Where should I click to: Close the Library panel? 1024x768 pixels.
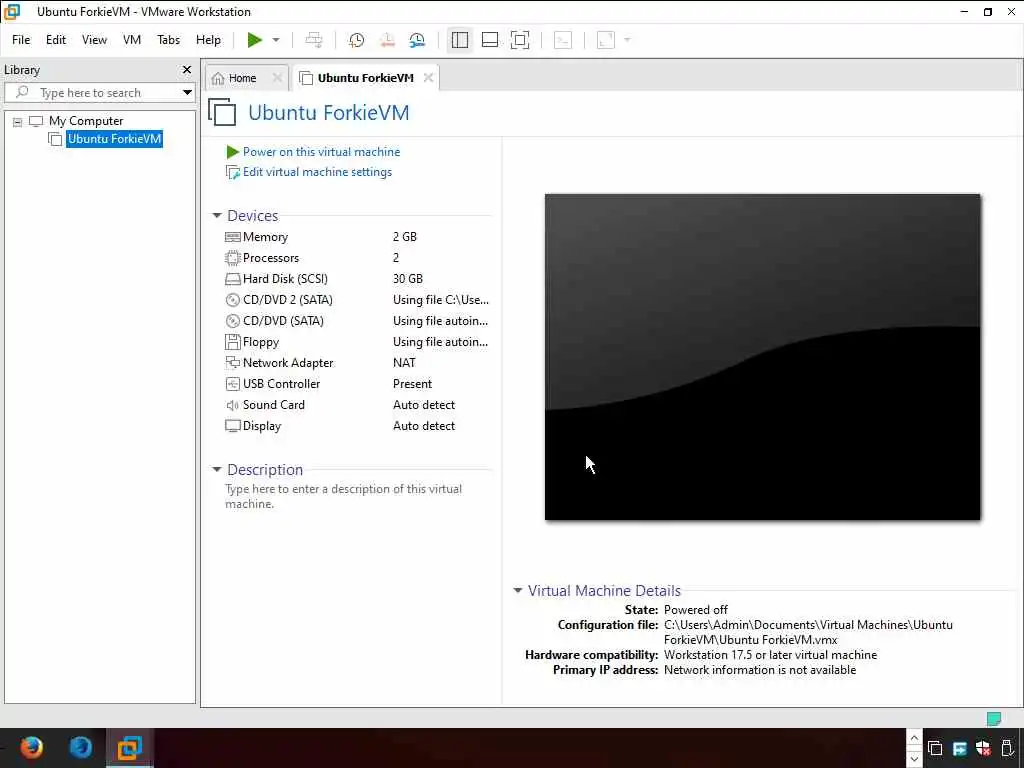tap(187, 70)
